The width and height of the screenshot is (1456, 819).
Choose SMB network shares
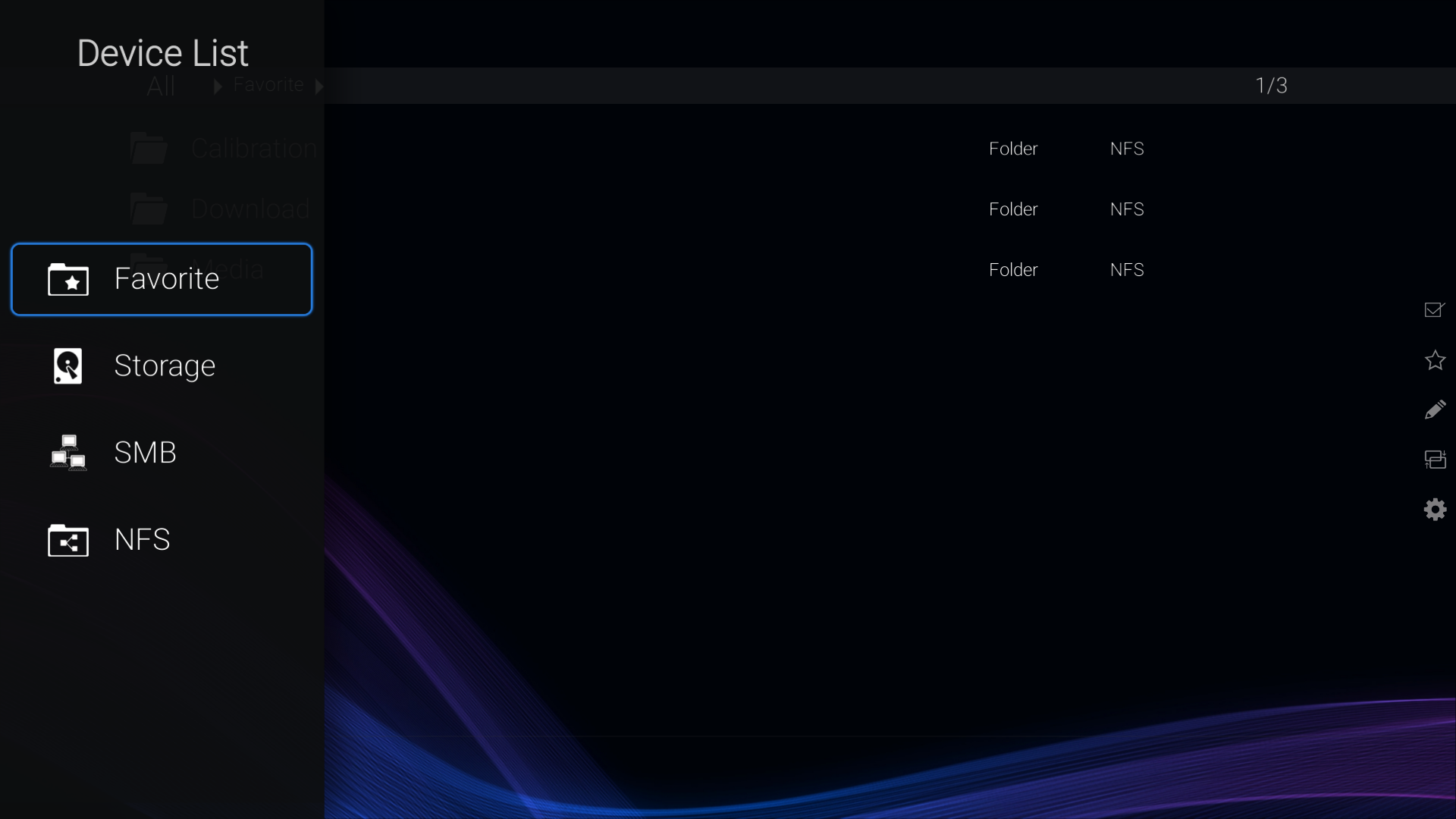162,453
